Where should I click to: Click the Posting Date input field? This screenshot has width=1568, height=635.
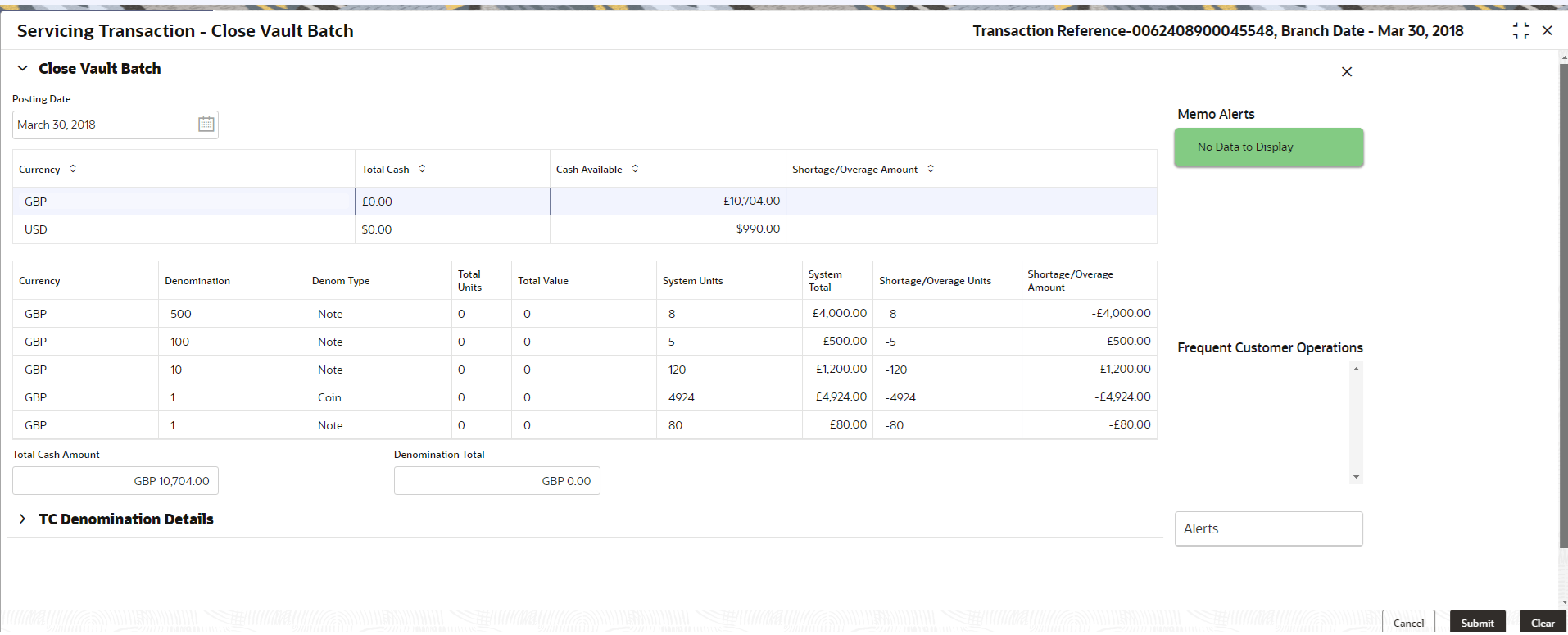point(102,125)
